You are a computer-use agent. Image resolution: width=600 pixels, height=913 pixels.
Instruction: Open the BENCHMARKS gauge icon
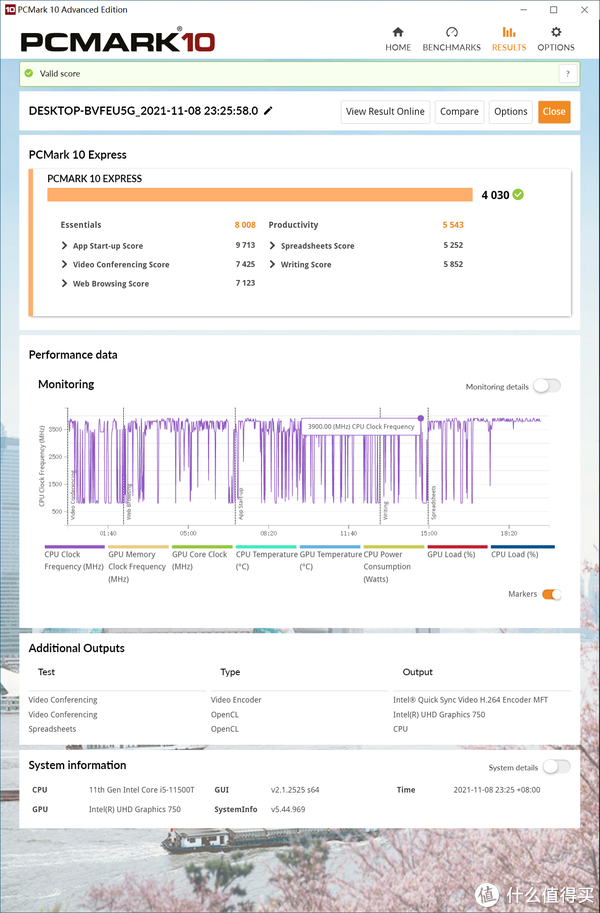pyautogui.click(x=451, y=32)
